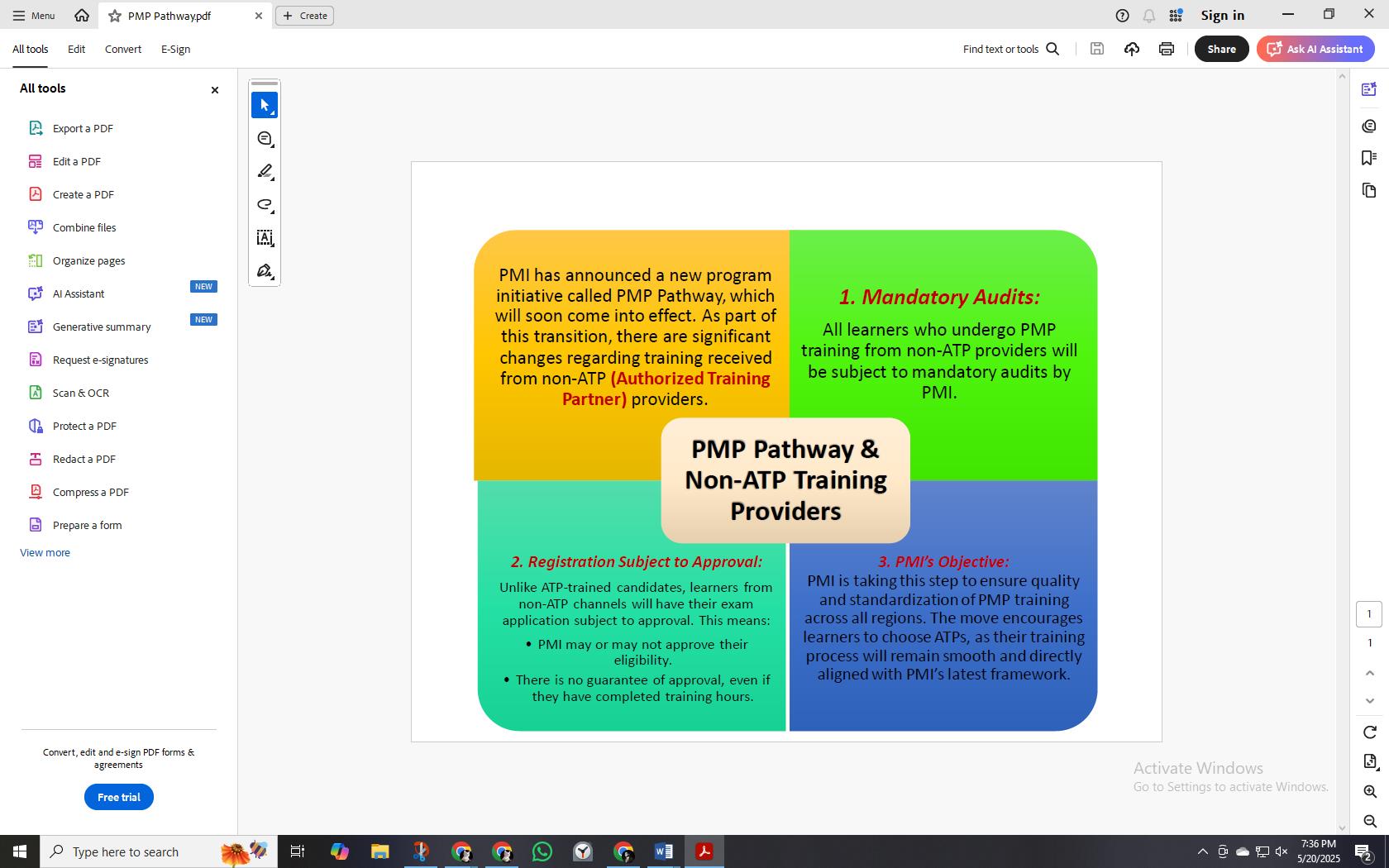Open the bookmarks panel
The image size is (1389, 868).
(x=1369, y=158)
